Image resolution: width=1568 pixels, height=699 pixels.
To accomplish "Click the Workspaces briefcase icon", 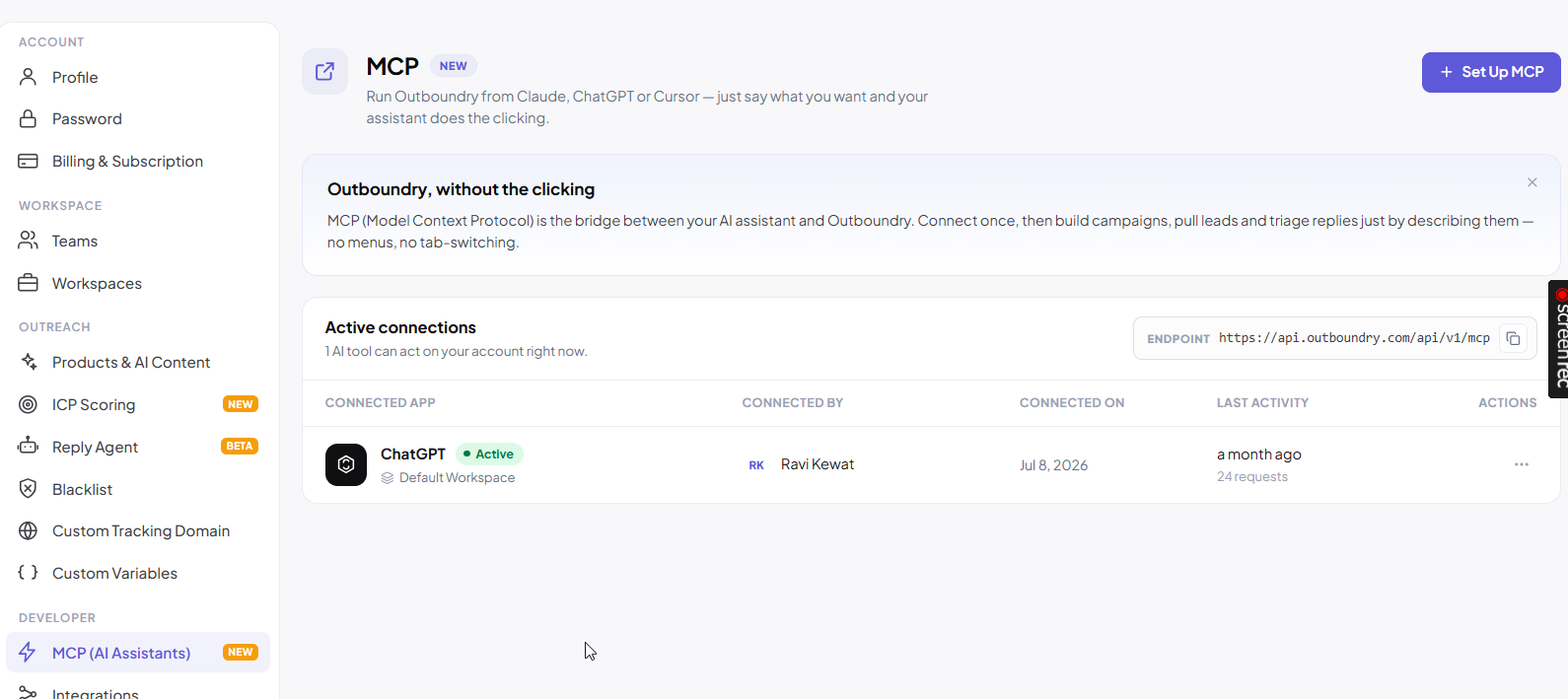I will 29,283.
